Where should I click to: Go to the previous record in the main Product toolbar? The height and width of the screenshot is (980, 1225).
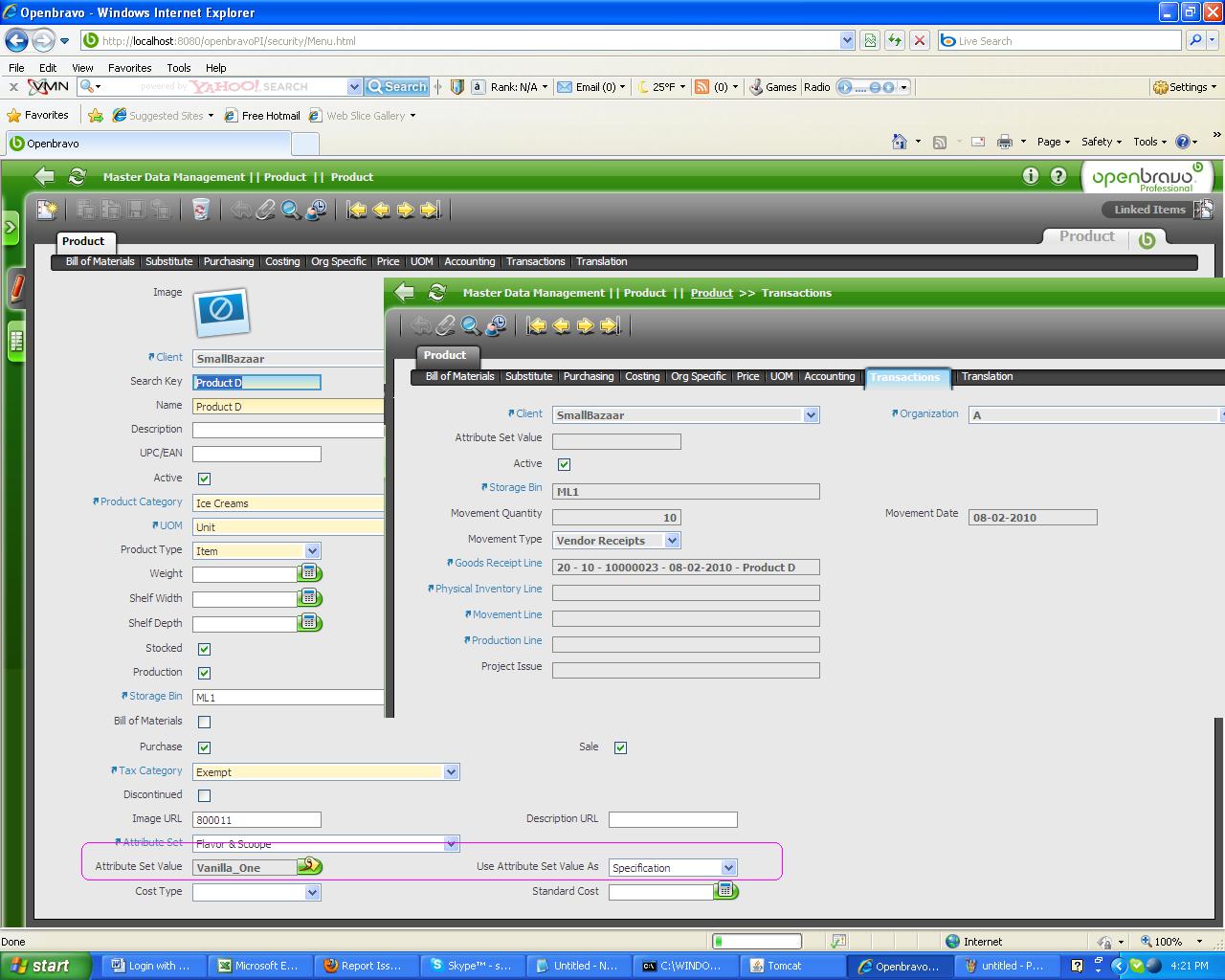coord(381,210)
